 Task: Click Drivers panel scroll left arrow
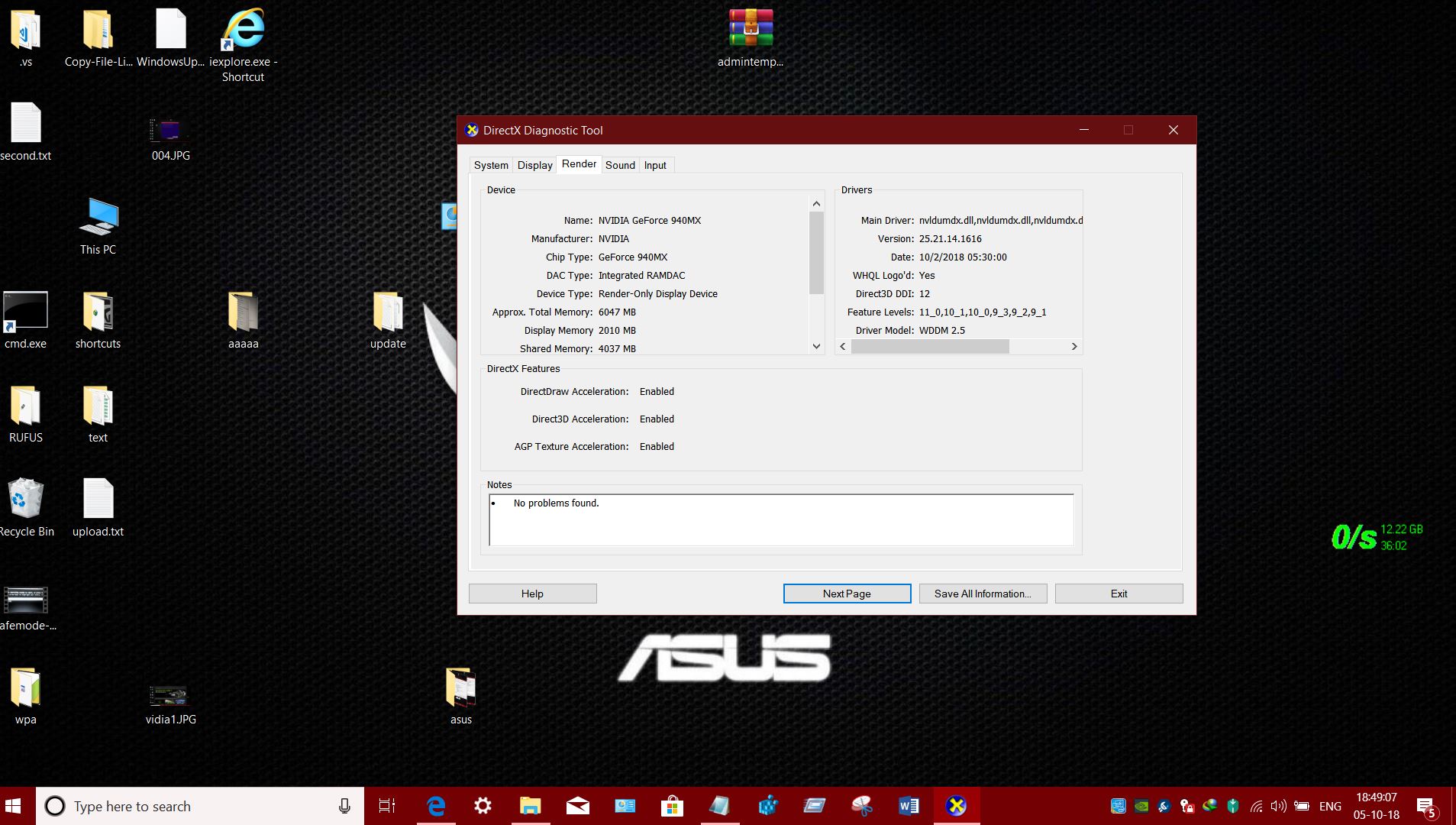tap(843, 346)
